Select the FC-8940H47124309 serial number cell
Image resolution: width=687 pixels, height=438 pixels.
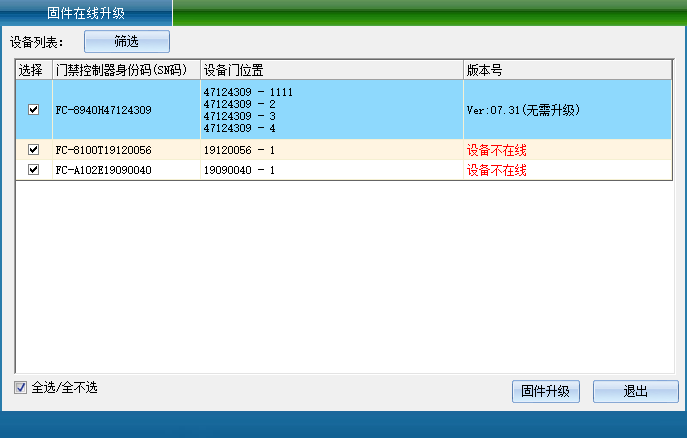(x=104, y=110)
